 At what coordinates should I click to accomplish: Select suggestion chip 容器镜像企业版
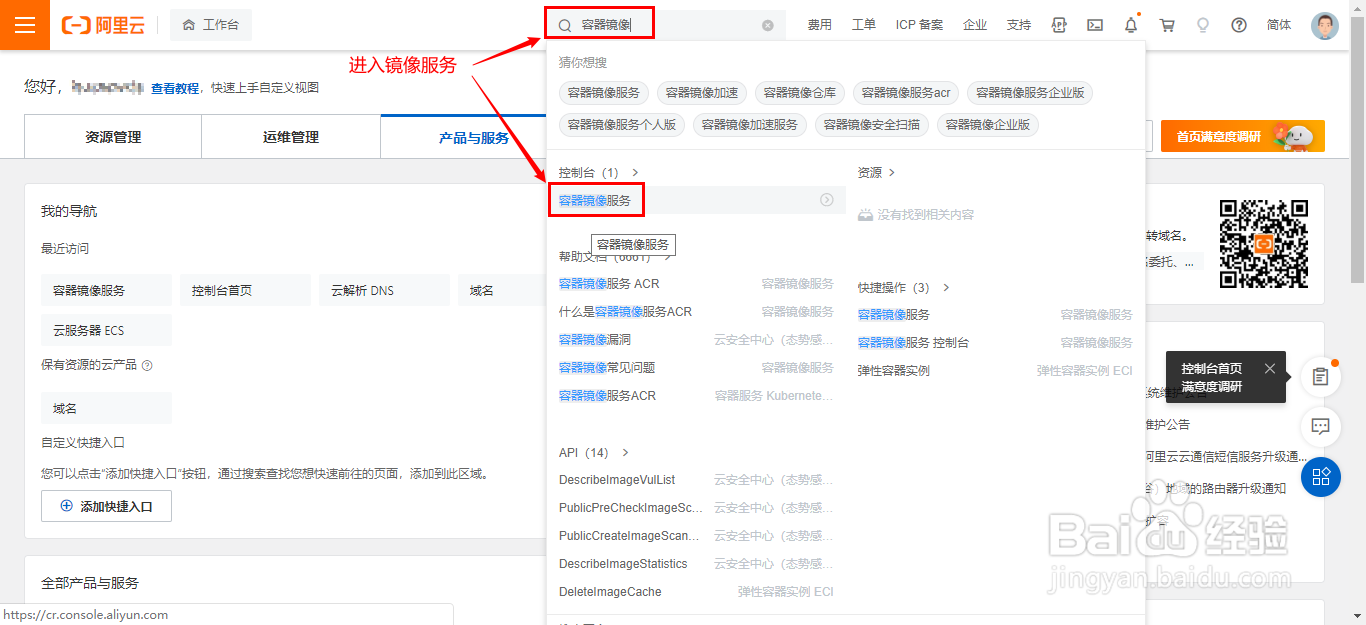pos(988,125)
